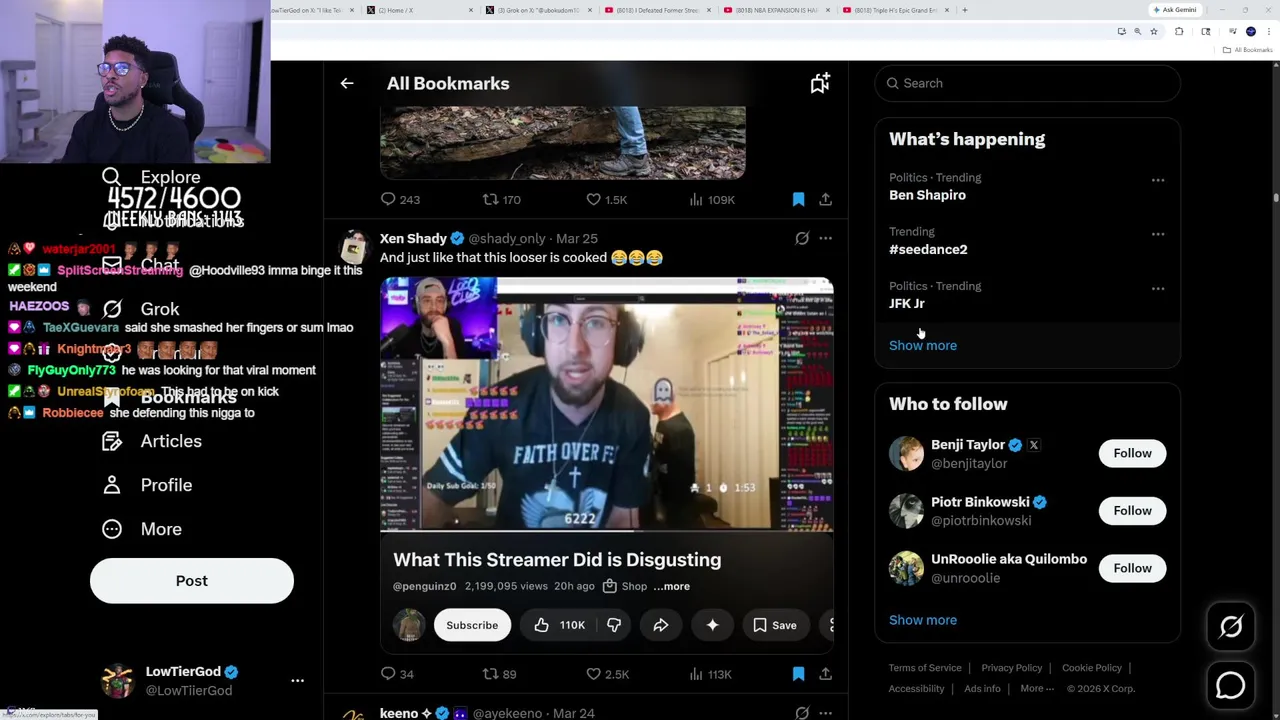
Task: Open options for Ben Shapiro trend
Action: 1158,180
